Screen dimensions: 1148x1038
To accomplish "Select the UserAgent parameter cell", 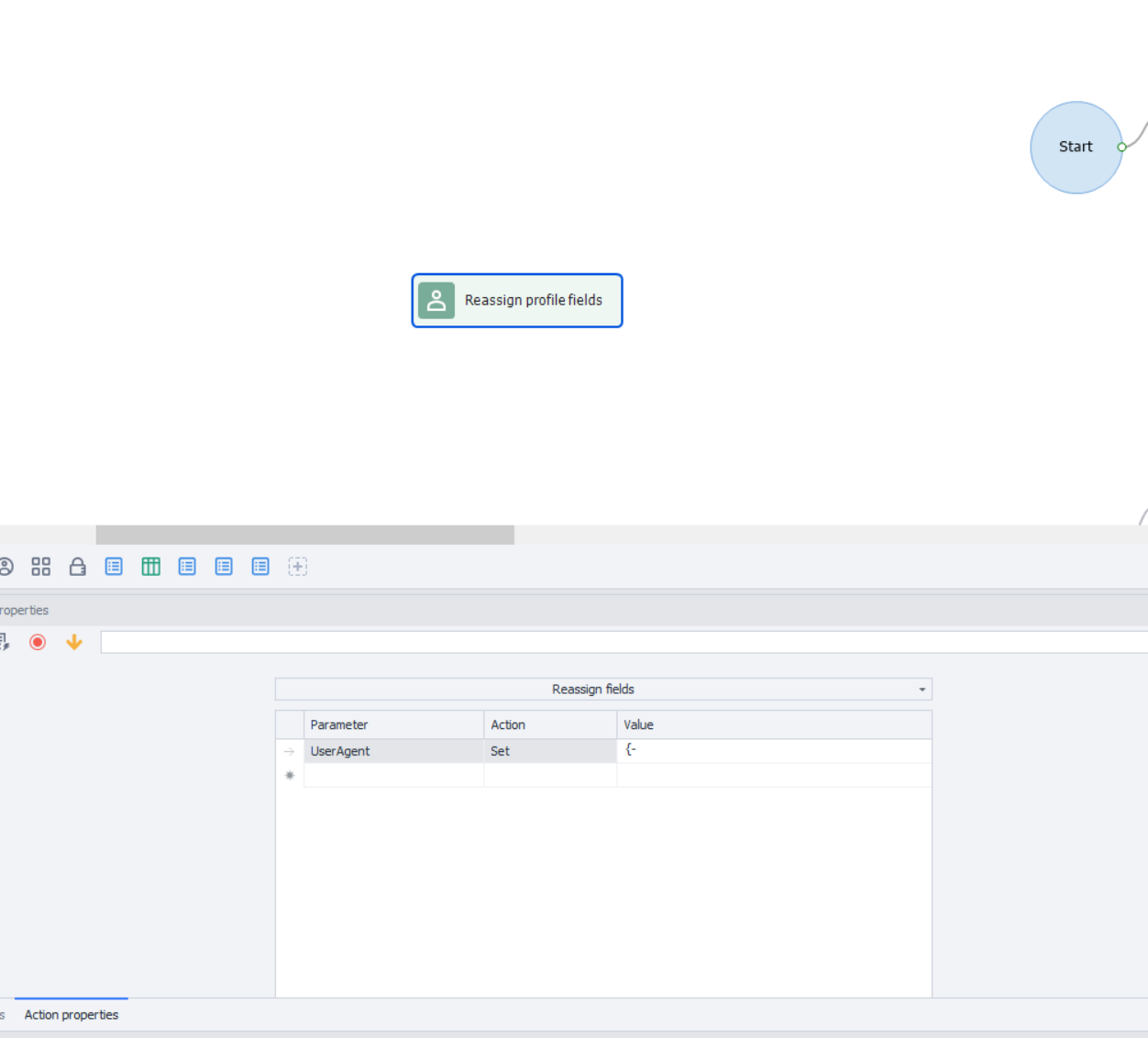I will [394, 751].
